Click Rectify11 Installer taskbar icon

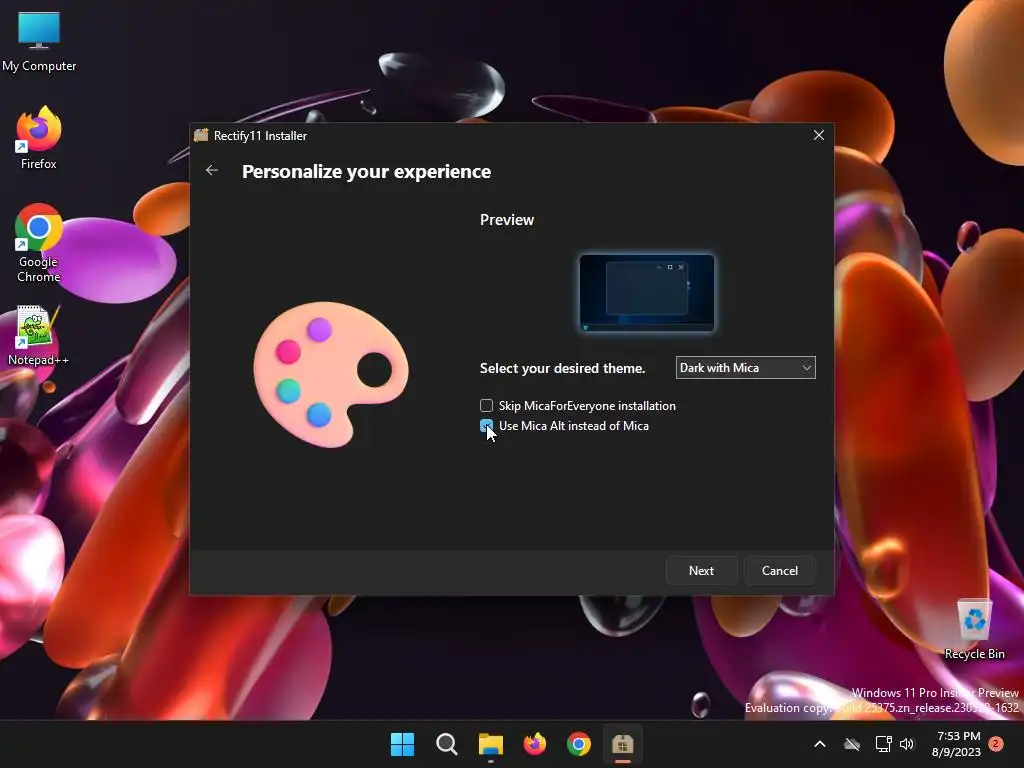[x=622, y=744]
